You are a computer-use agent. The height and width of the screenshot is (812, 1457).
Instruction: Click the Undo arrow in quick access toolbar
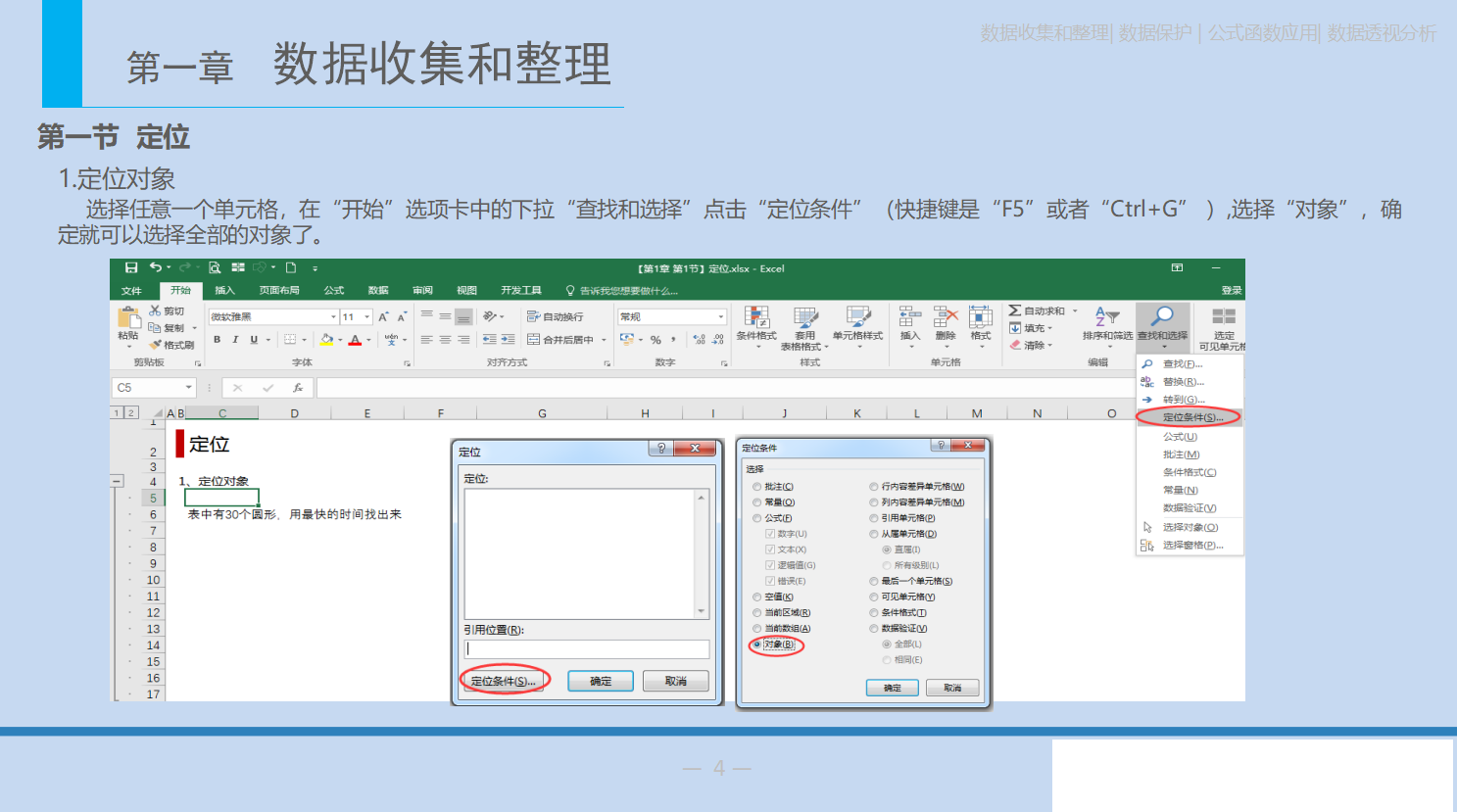click(155, 267)
